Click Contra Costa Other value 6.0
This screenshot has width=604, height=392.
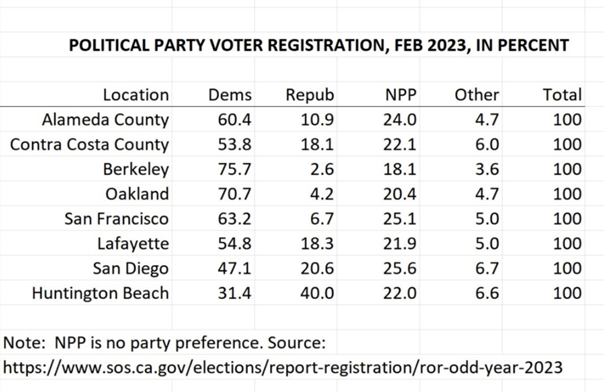point(487,144)
